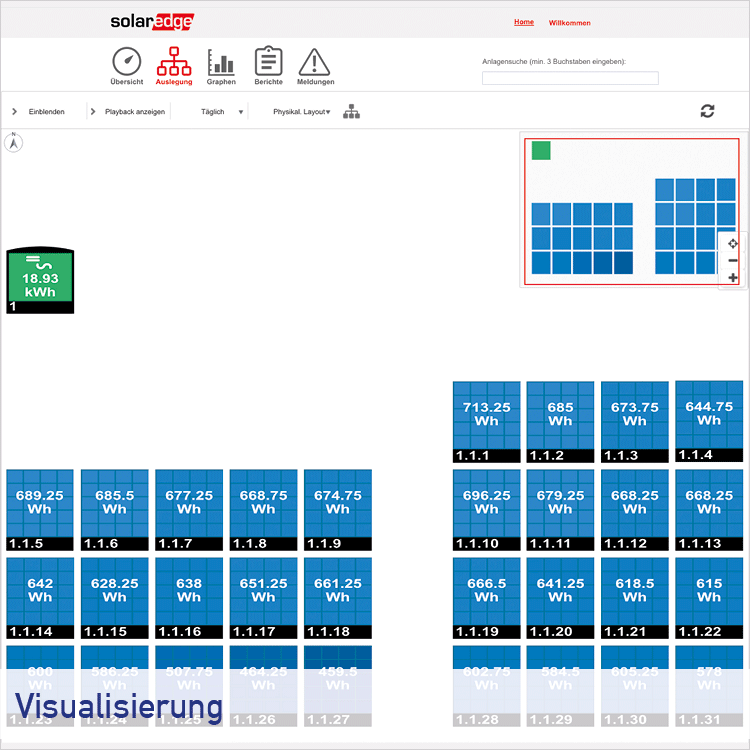The image size is (750, 750).
Task: Open the Täglich period dropdown
Action: [222, 112]
